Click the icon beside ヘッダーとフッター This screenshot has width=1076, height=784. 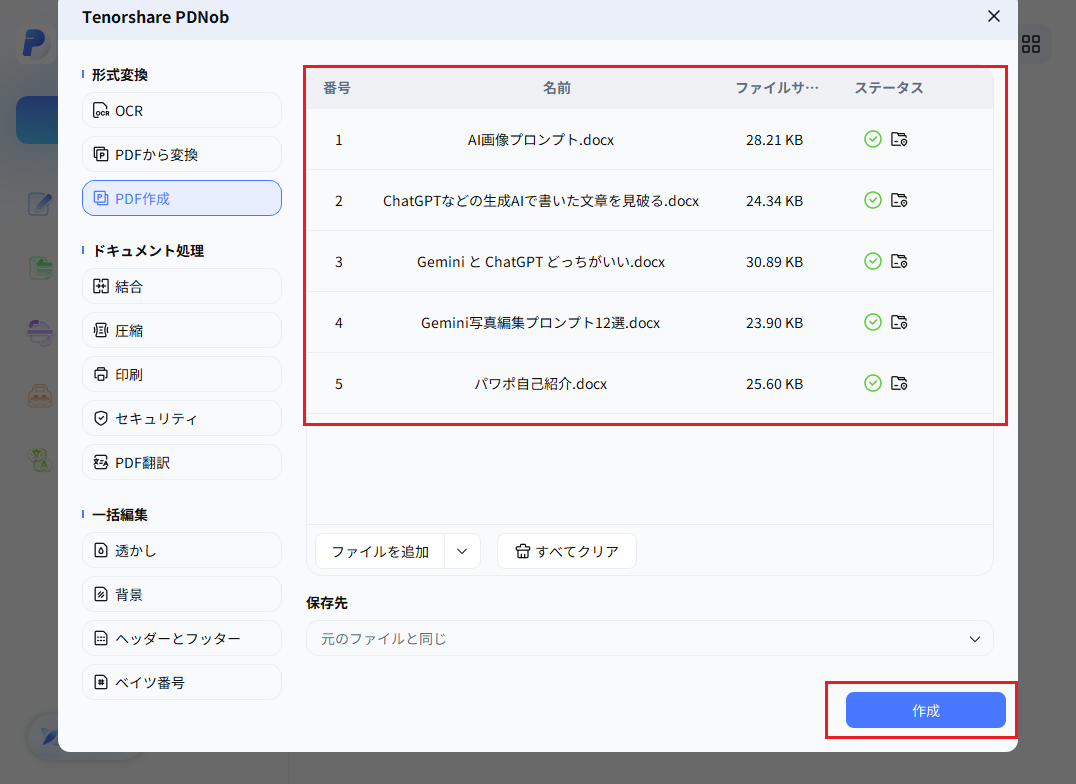tap(101, 638)
